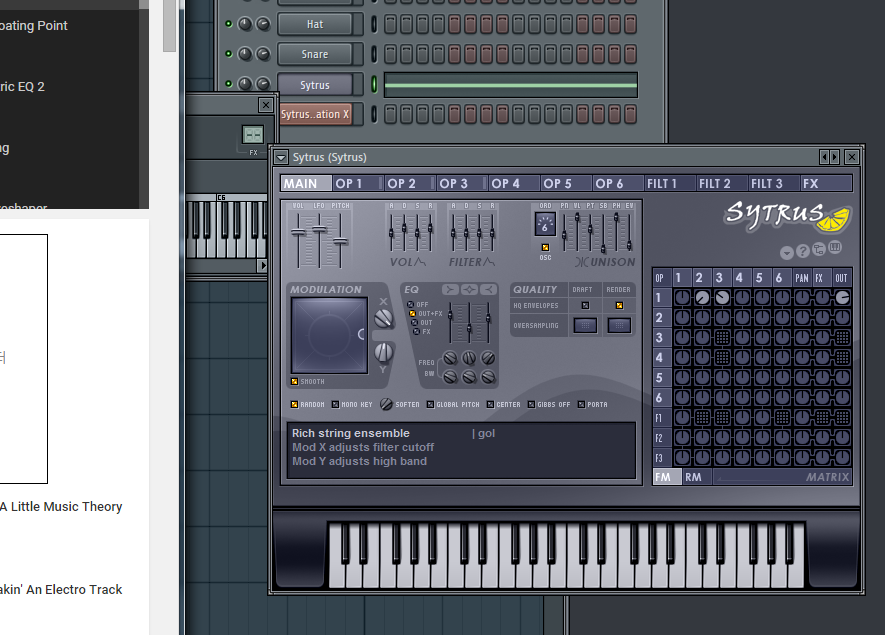Click the Hat channel button
The width and height of the screenshot is (885, 635).
point(315,24)
